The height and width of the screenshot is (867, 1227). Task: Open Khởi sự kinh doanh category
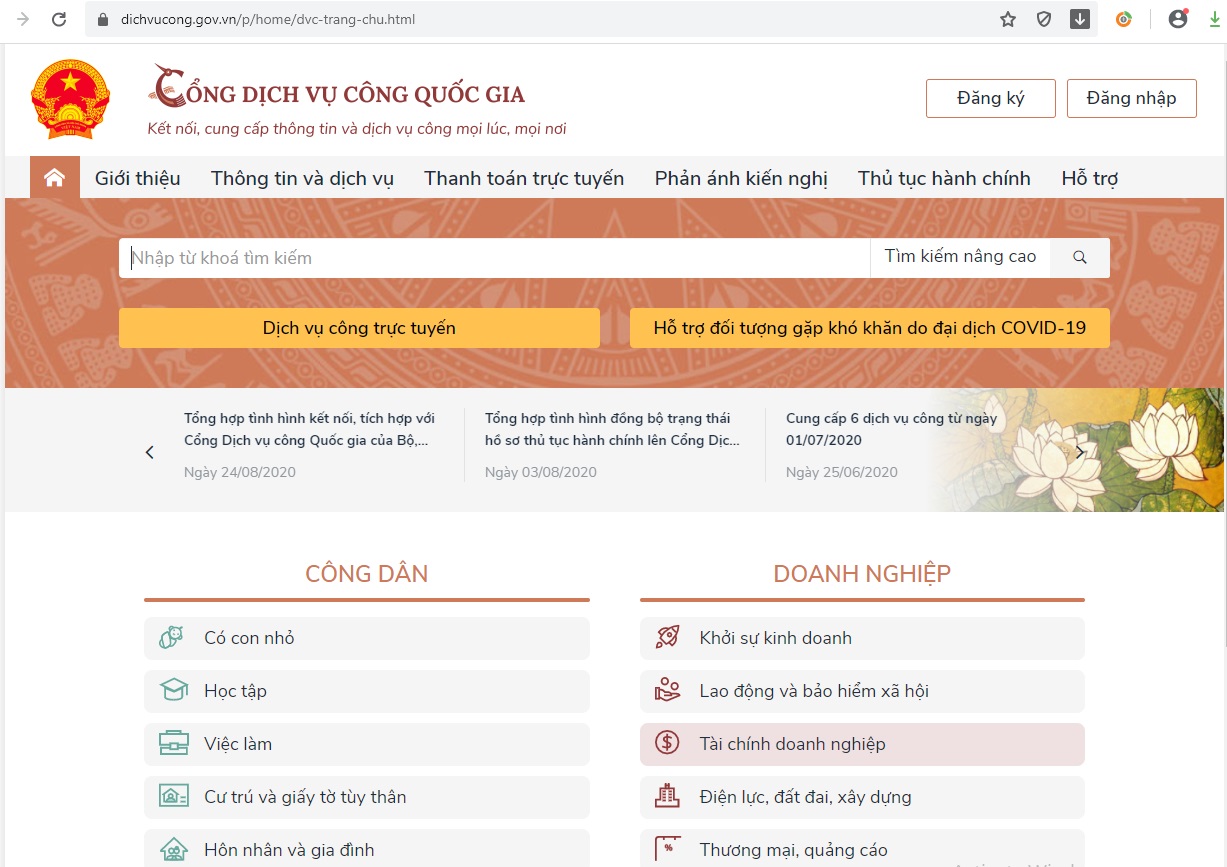click(x=862, y=638)
